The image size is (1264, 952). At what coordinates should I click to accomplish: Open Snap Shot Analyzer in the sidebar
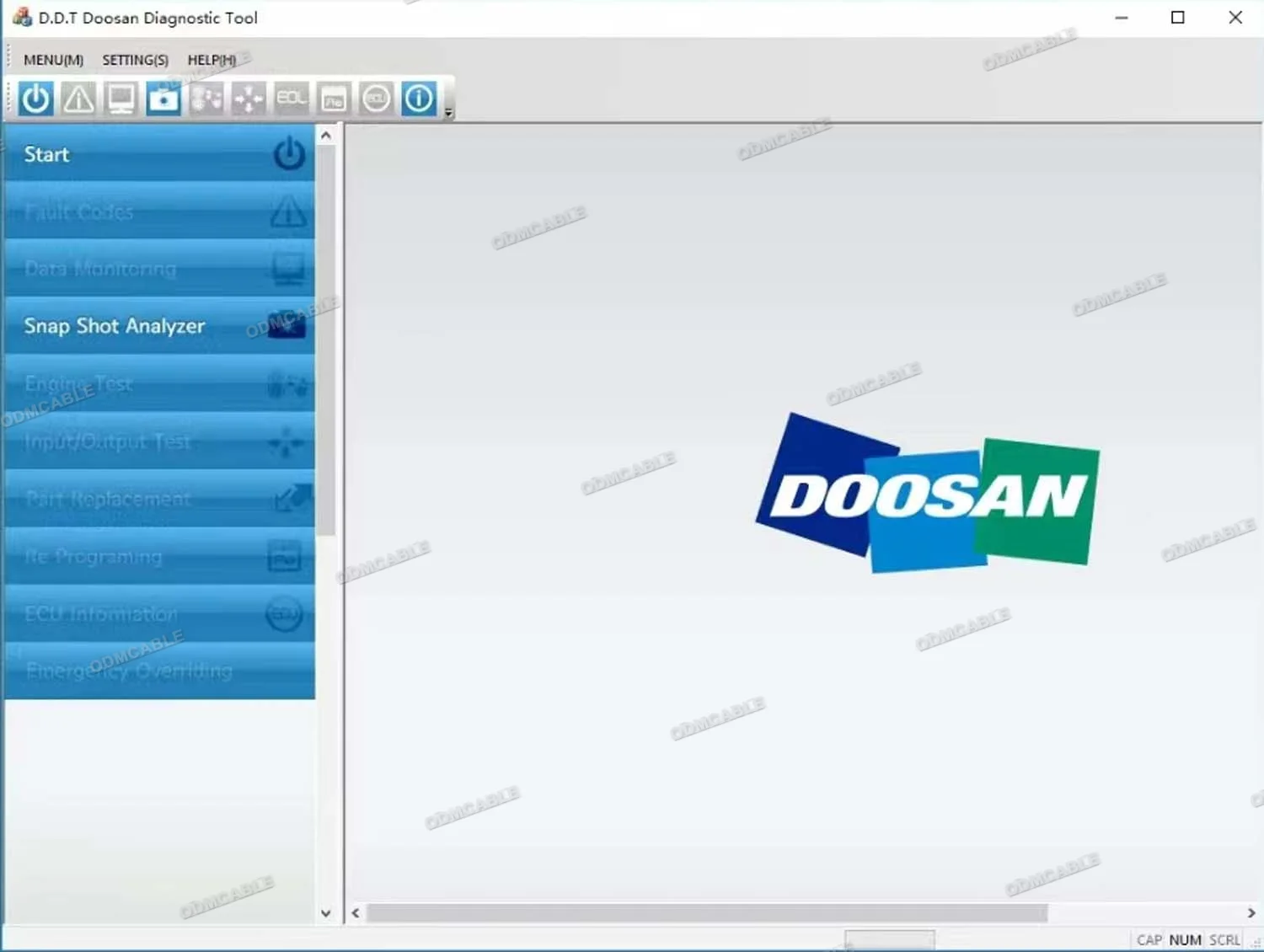click(159, 326)
